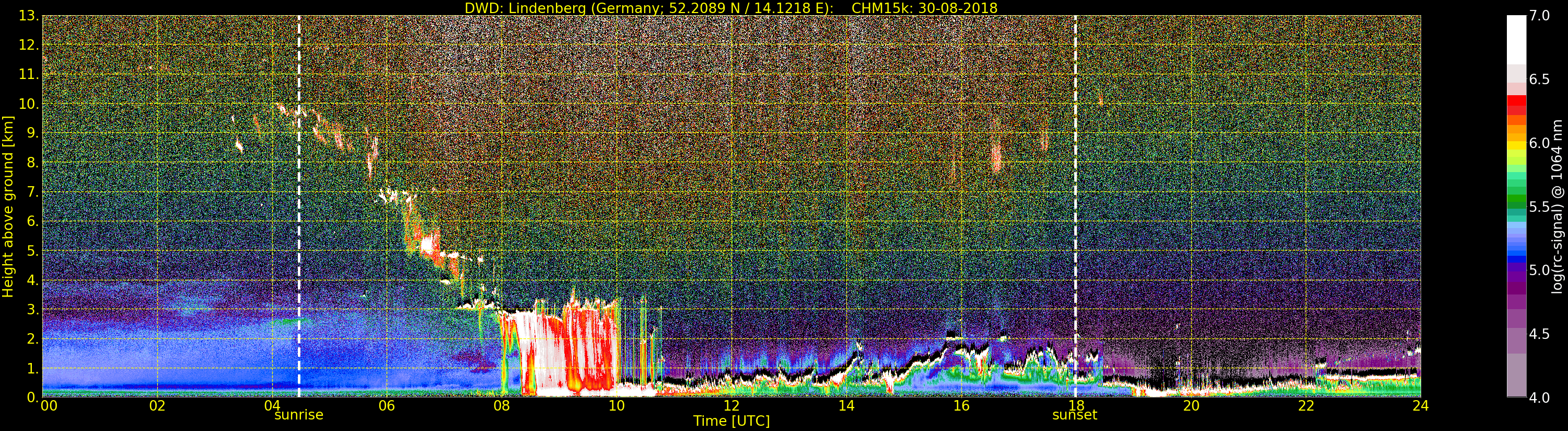
Task: Click the '4.5' colorbar tick label
Action: click(1539, 334)
